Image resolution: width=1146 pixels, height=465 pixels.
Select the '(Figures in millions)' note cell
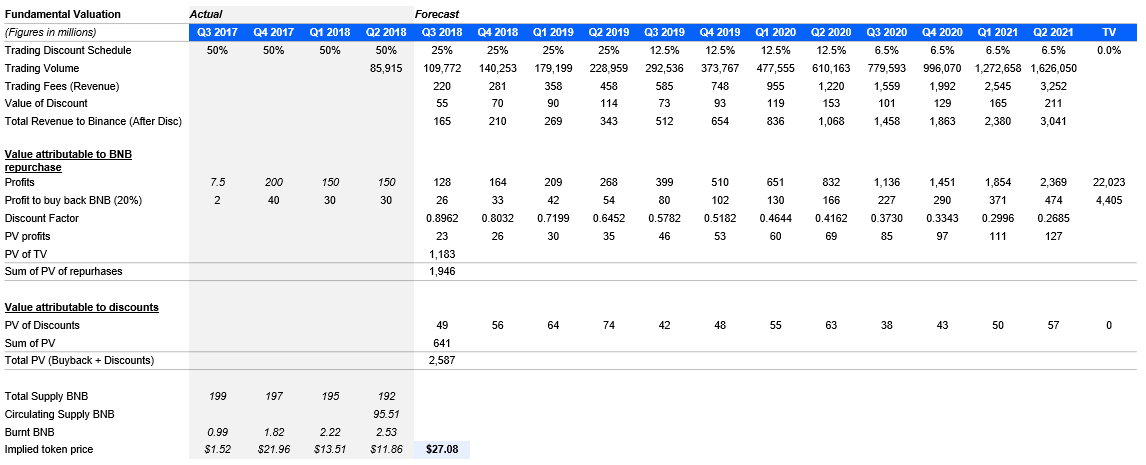[50, 32]
